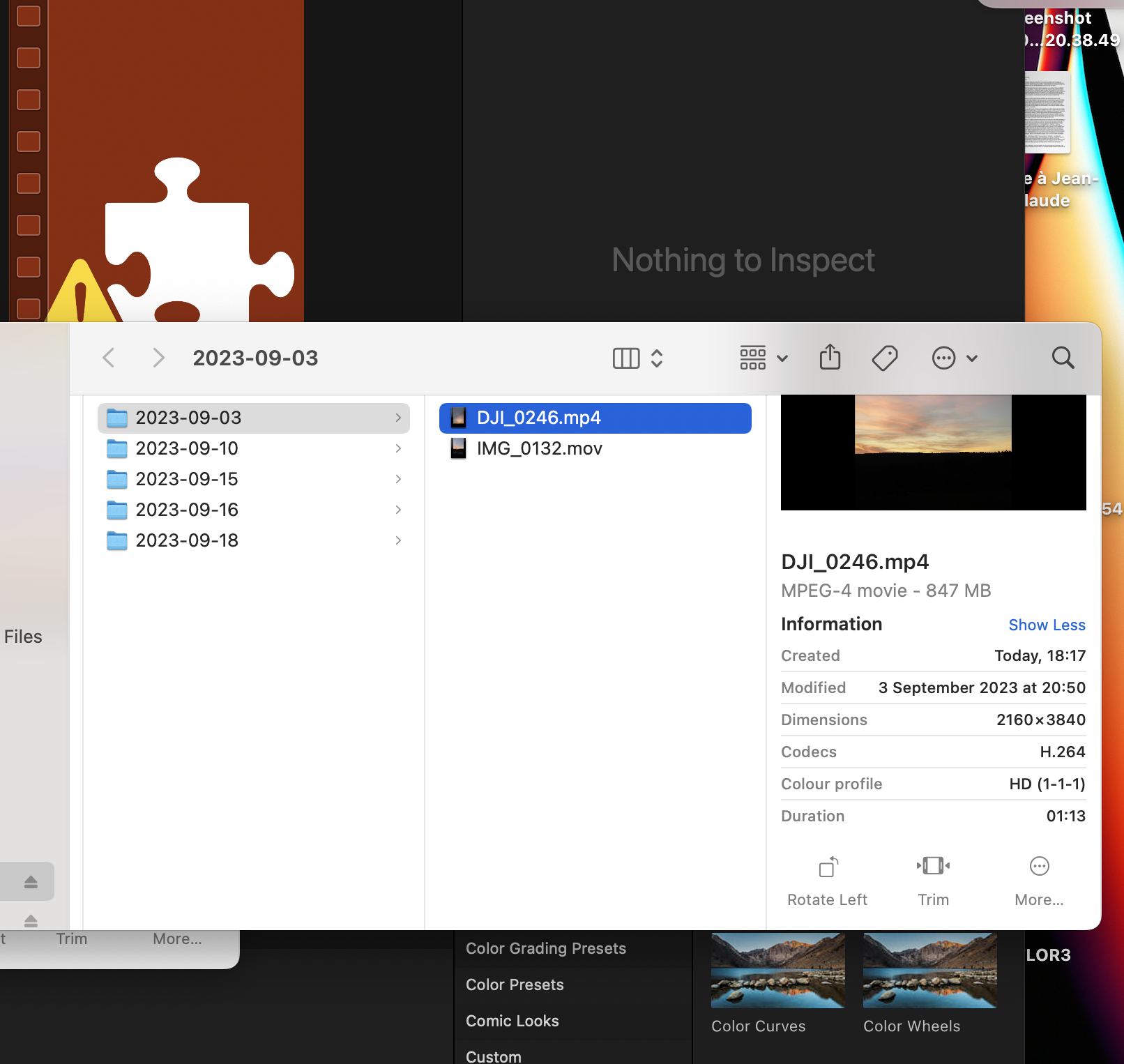Screen dimensions: 1124x1064
Task: Eject the mounted volume in the sidebar
Action: coord(29,881)
